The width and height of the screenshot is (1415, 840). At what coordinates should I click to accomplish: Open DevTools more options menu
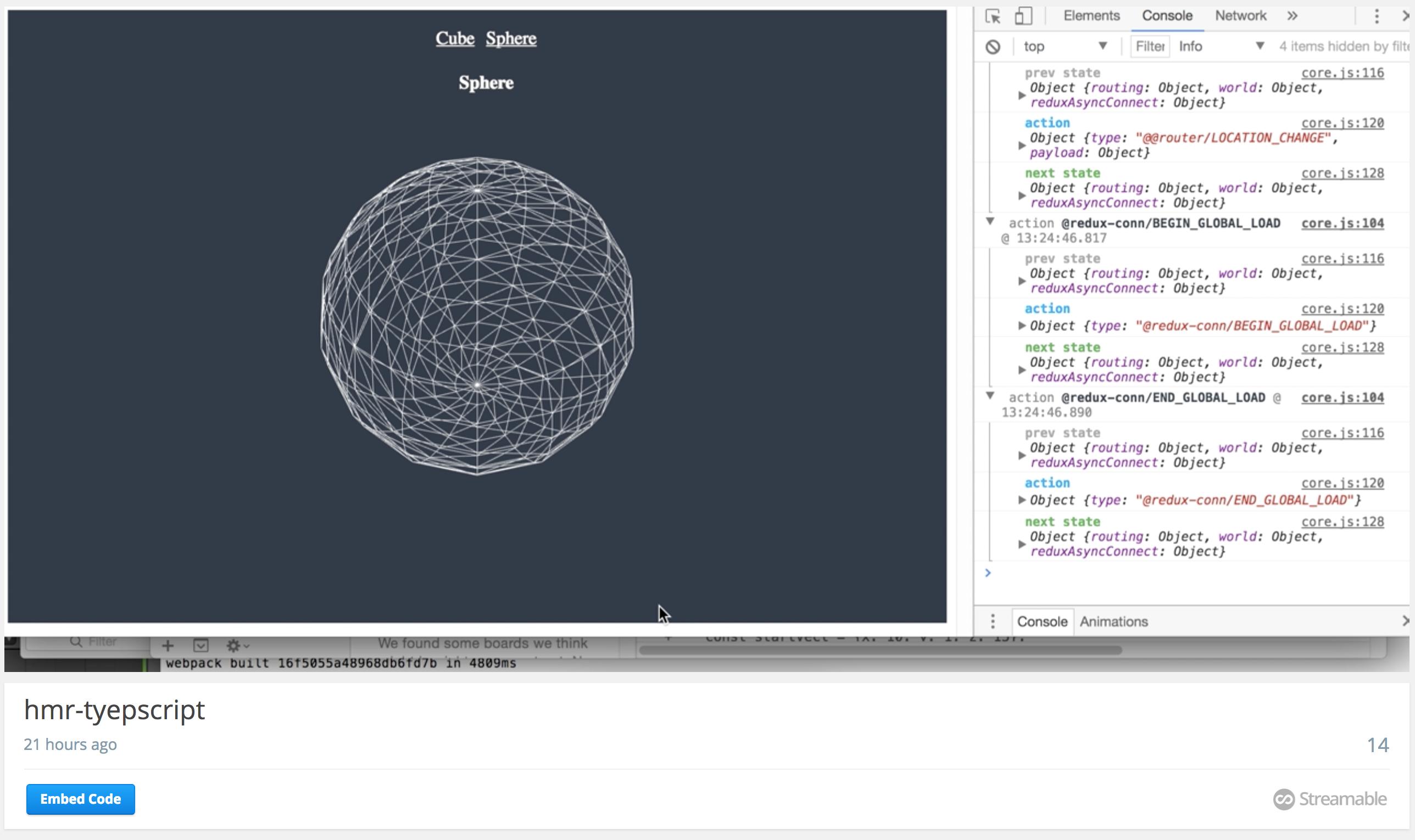(1377, 16)
